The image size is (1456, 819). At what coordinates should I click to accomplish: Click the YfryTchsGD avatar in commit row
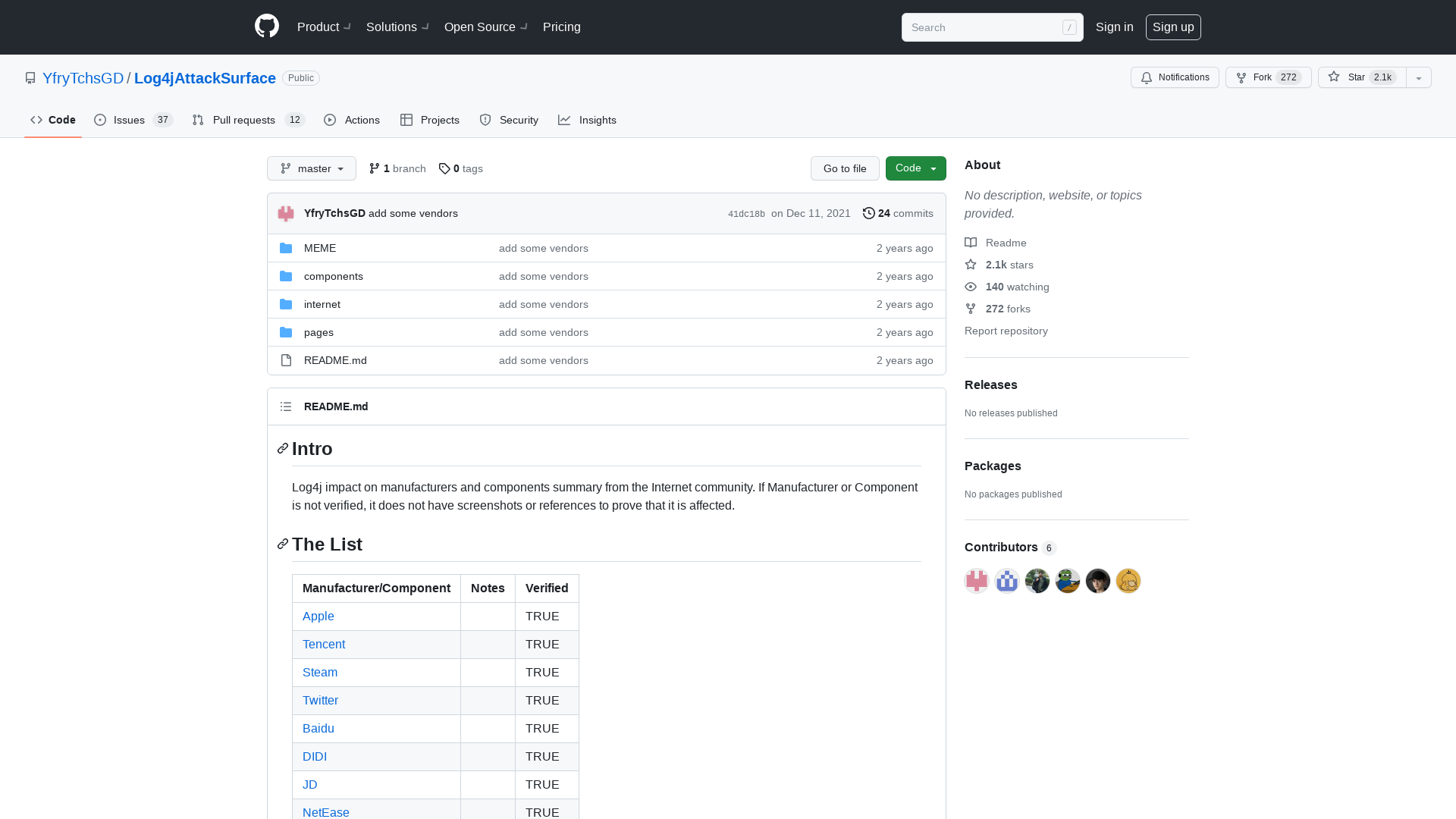pos(286,214)
